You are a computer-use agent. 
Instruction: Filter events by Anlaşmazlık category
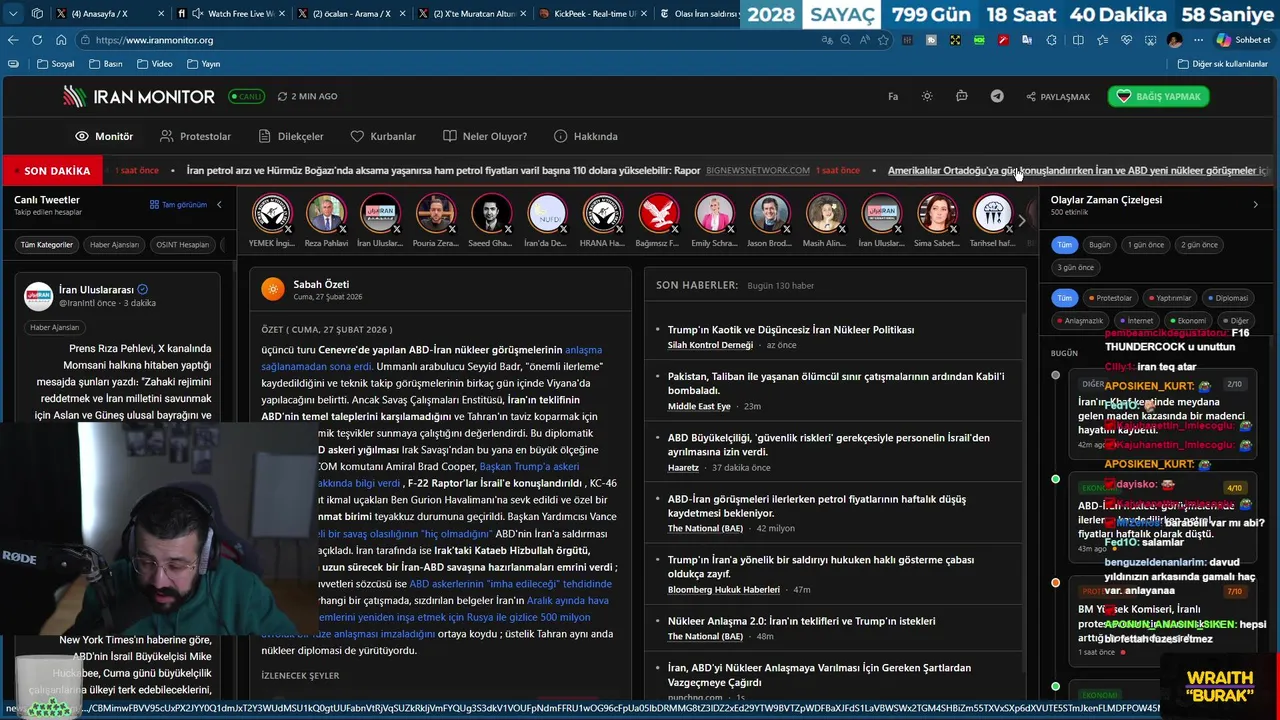(1080, 321)
